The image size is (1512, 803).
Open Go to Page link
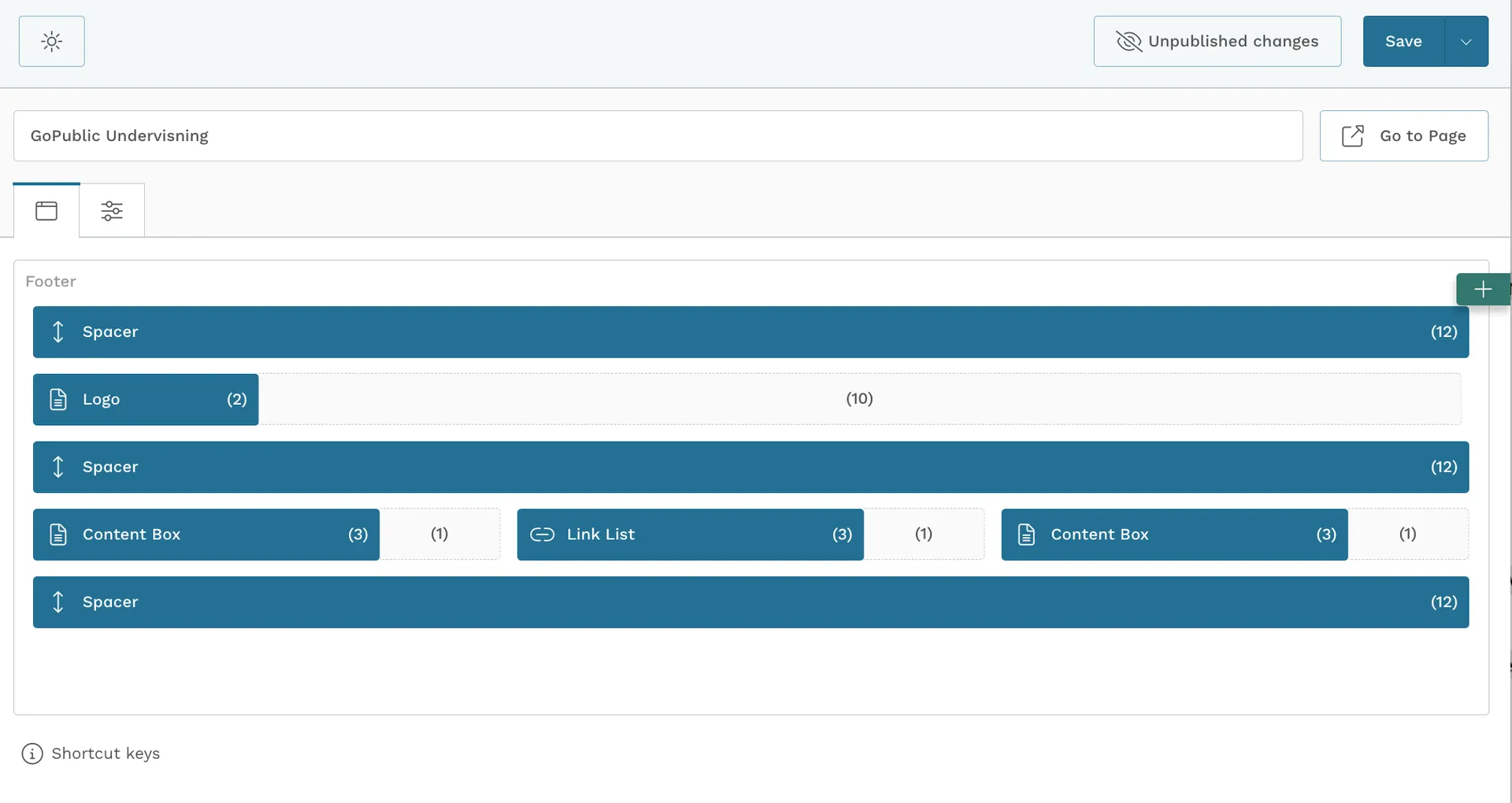point(1403,136)
